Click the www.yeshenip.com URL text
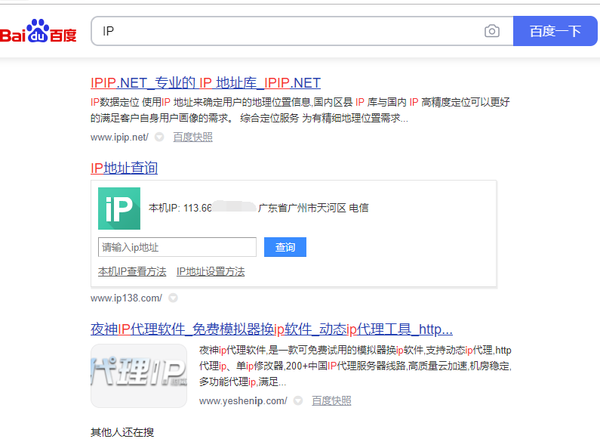600x445 pixels. pyautogui.click(x=243, y=401)
